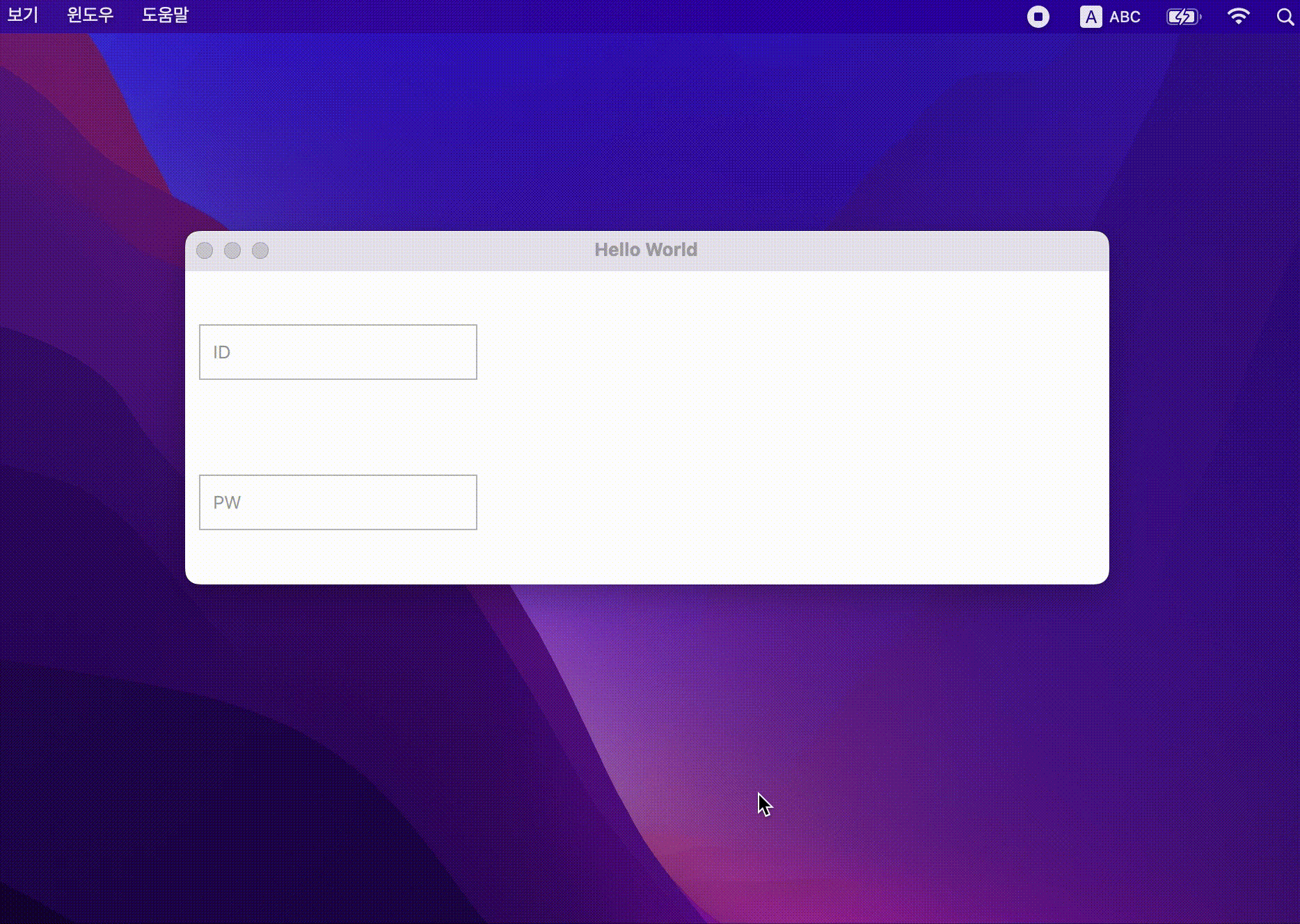Click the empty area inside the Hello World window
Screen dimensions: 1300x924
[766, 417]
